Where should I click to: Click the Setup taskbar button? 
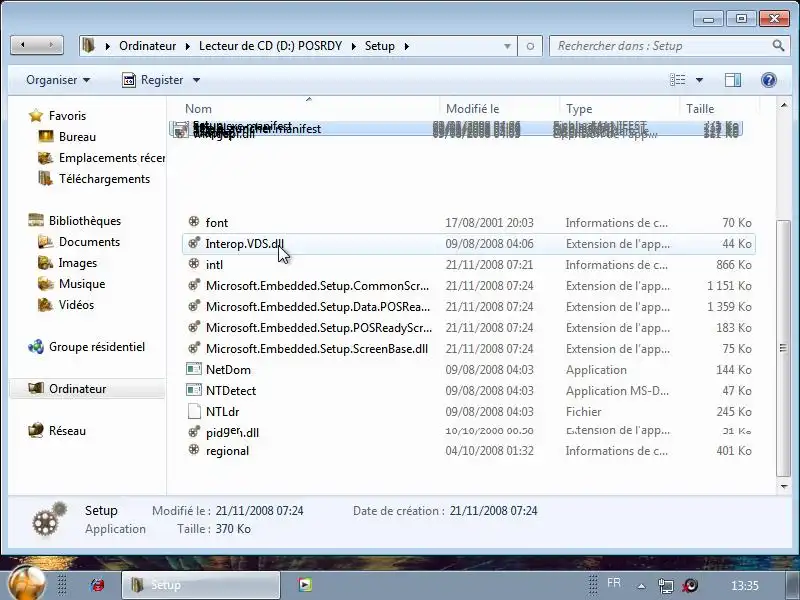pos(201,585)
